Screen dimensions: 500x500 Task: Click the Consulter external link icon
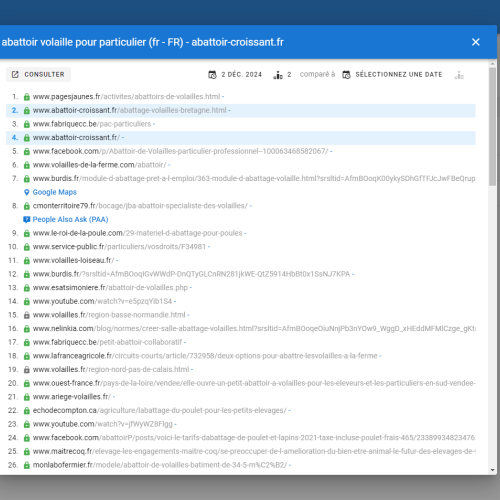(15, 74)
